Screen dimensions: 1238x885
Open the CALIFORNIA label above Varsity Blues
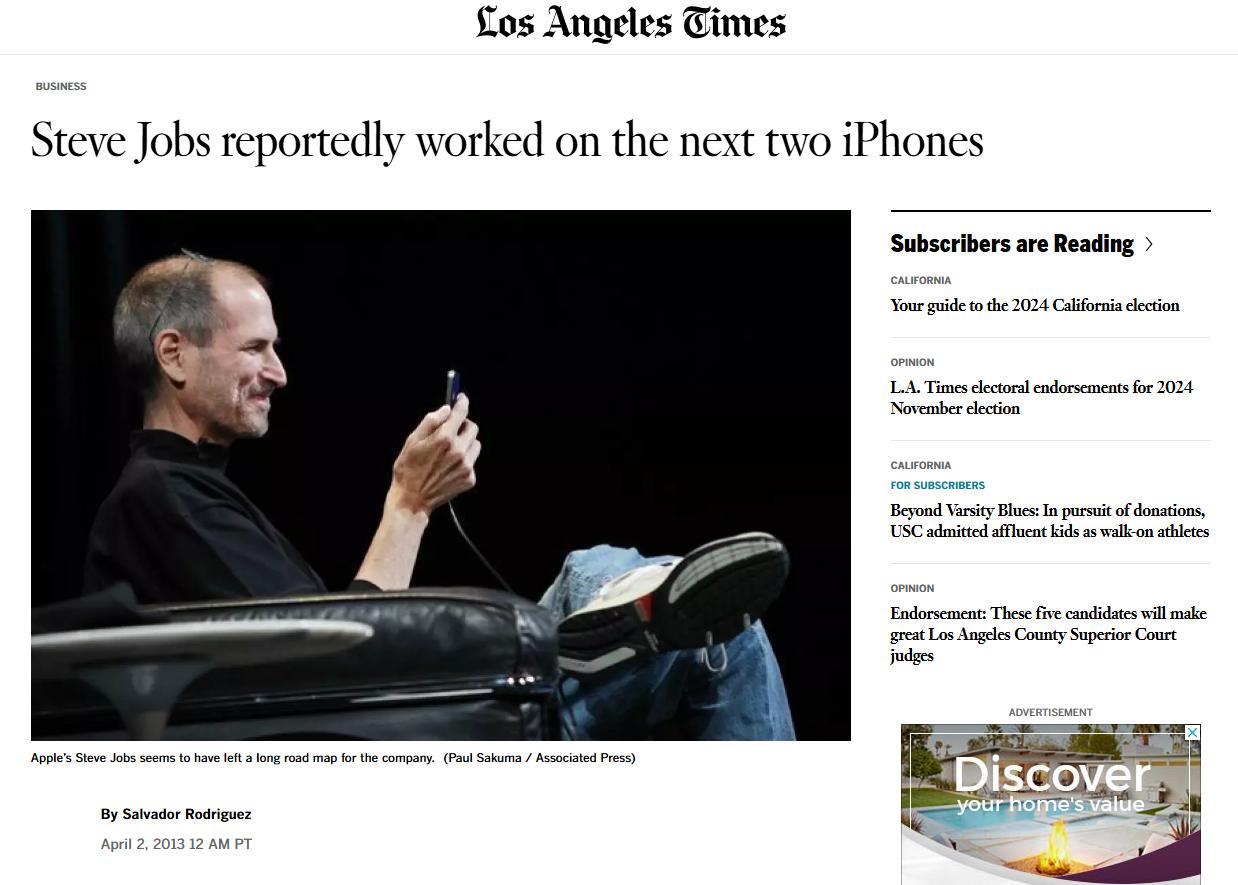tap(921, 465)
